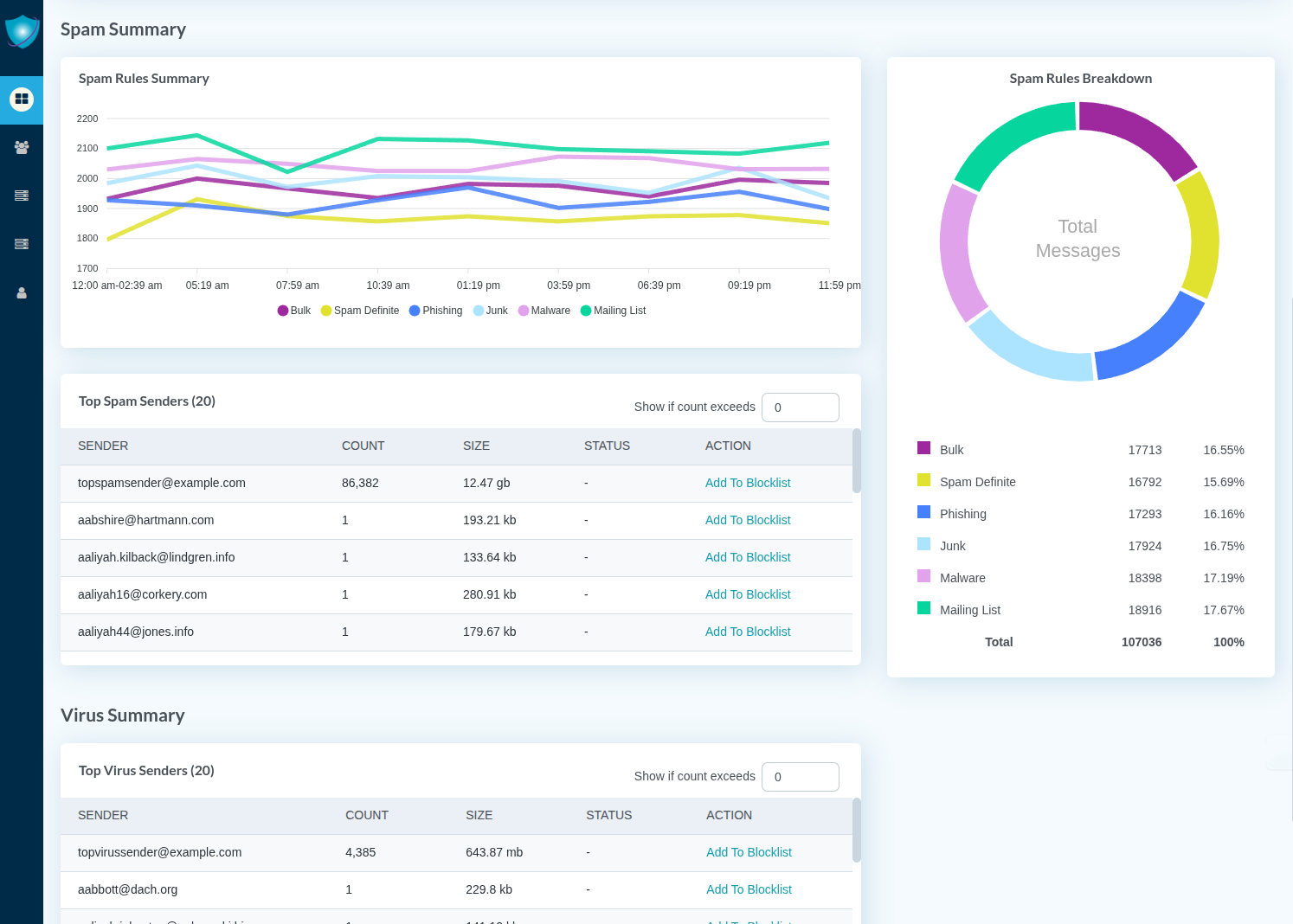Add aaliyah16@corkery.com to the blocklist
1293x924 pixels.
point(748,594)
